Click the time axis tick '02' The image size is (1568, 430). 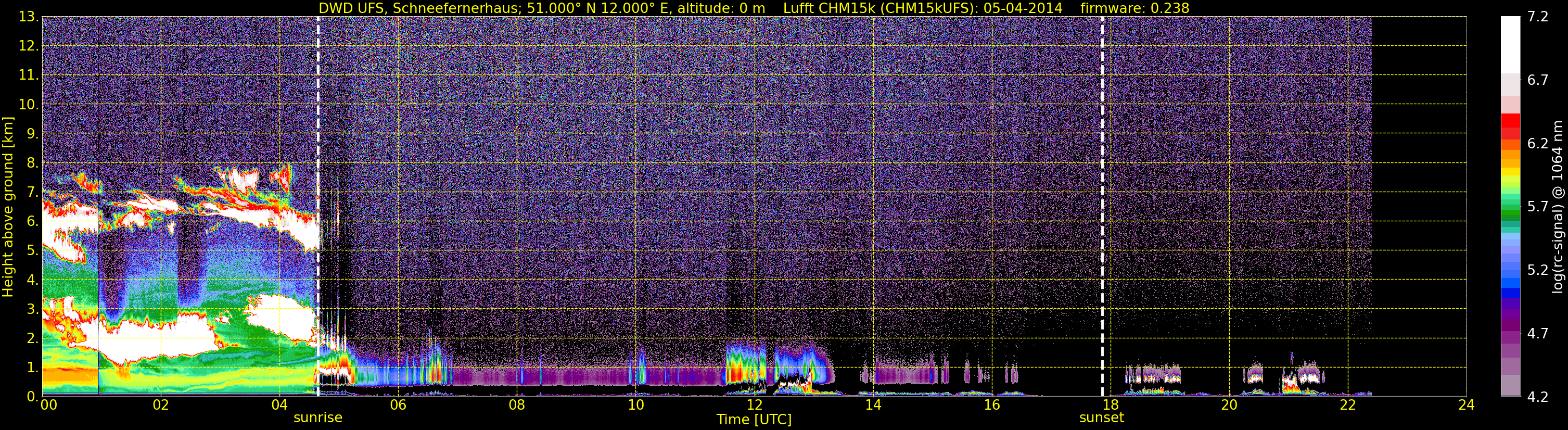161,405
